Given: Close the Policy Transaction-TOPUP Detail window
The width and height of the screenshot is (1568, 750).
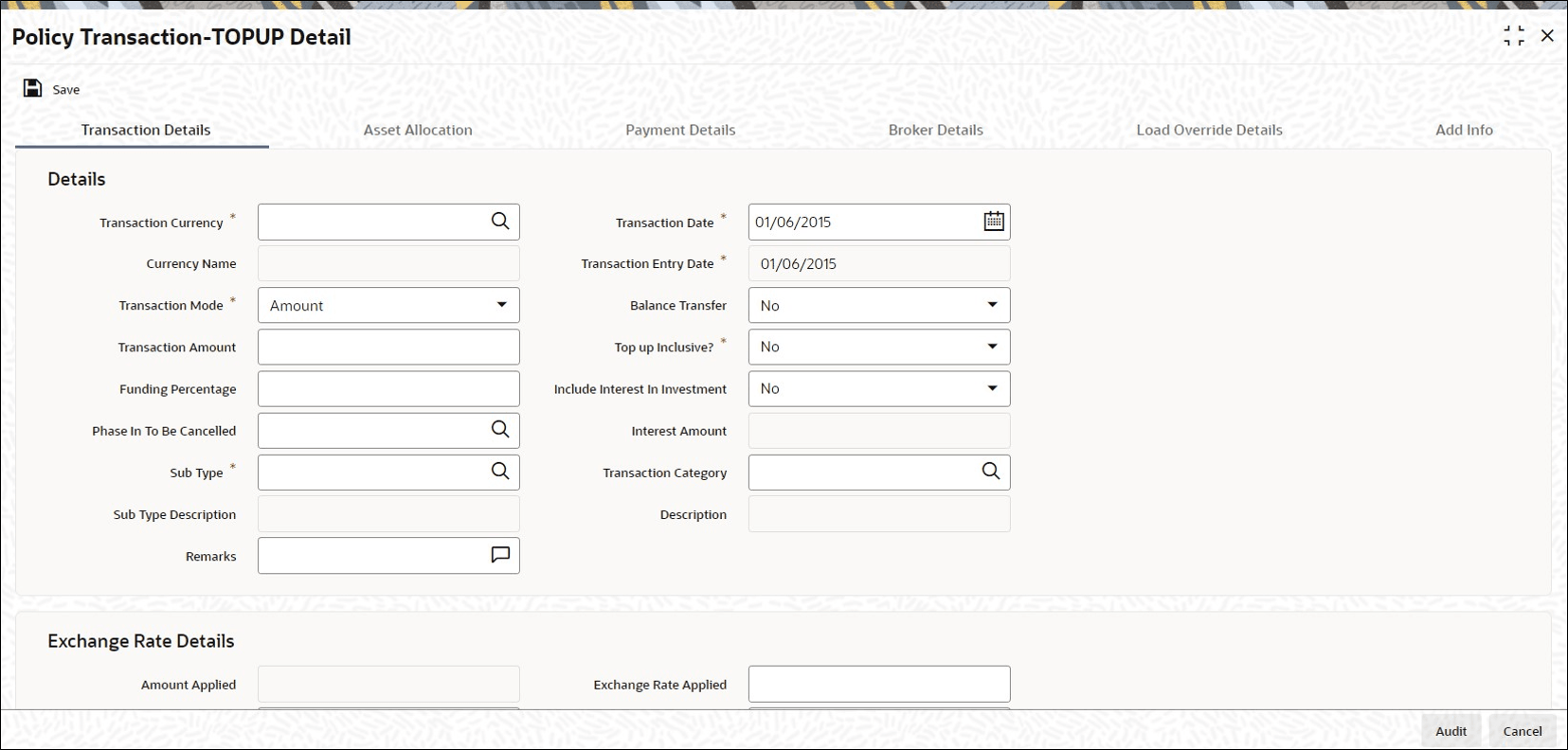Looking at the screenshot, I should click(1547, 36).
